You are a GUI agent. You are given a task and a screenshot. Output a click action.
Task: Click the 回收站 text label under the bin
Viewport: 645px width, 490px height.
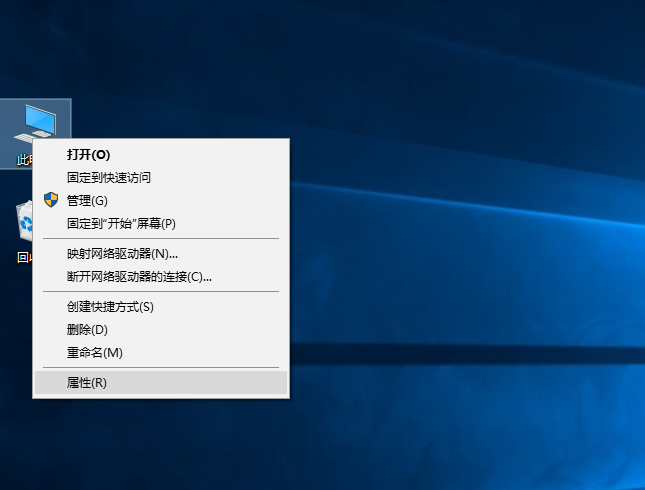coord(23,257)
